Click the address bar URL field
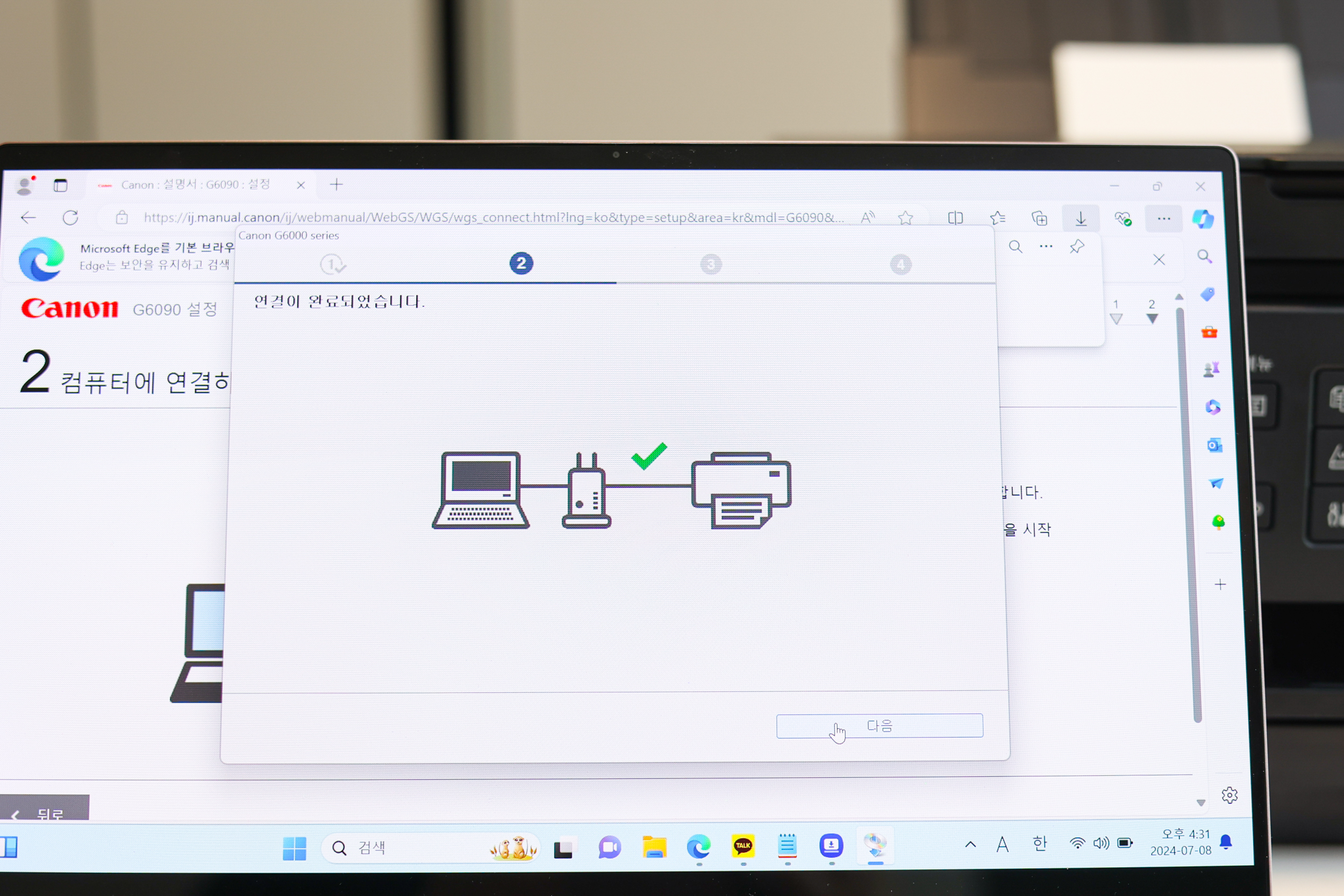This screenshot has height=896, width=1344. [x=494, y=218]
